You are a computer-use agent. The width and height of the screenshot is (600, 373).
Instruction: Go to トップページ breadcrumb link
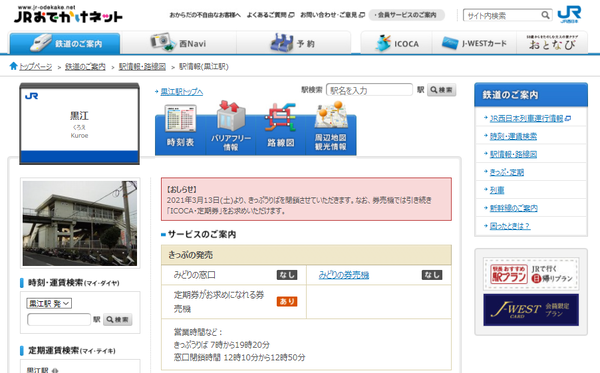[x=36, y=67]
